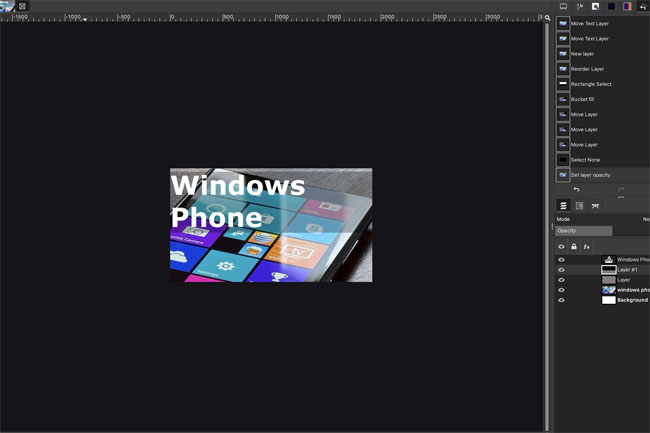The width and height of the screenshot is (650, 433).
Task: Select the Bucket fill history thumbnail
Action: pos(563,99)
